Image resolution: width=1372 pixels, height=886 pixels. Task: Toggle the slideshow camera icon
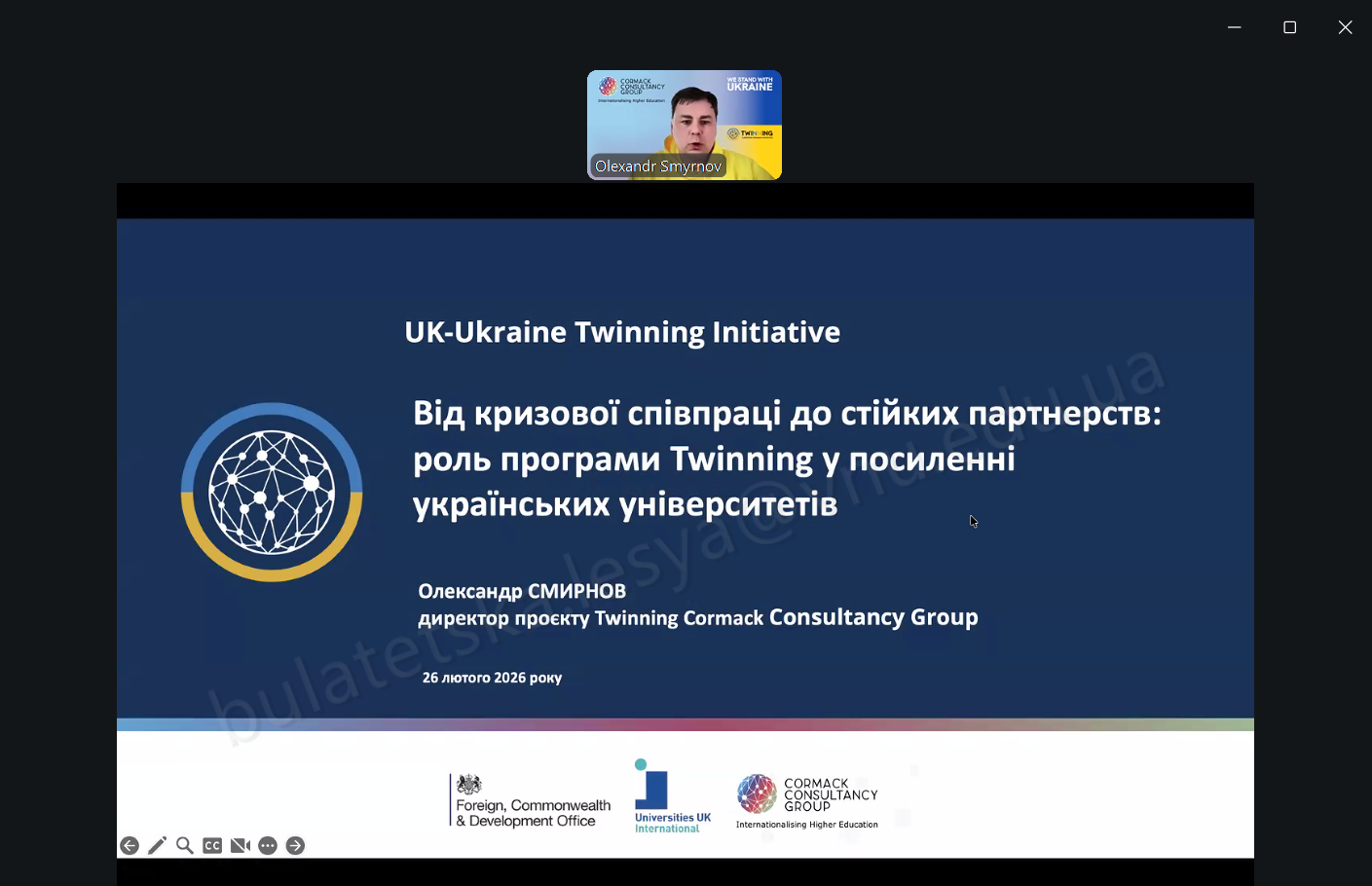241,846
